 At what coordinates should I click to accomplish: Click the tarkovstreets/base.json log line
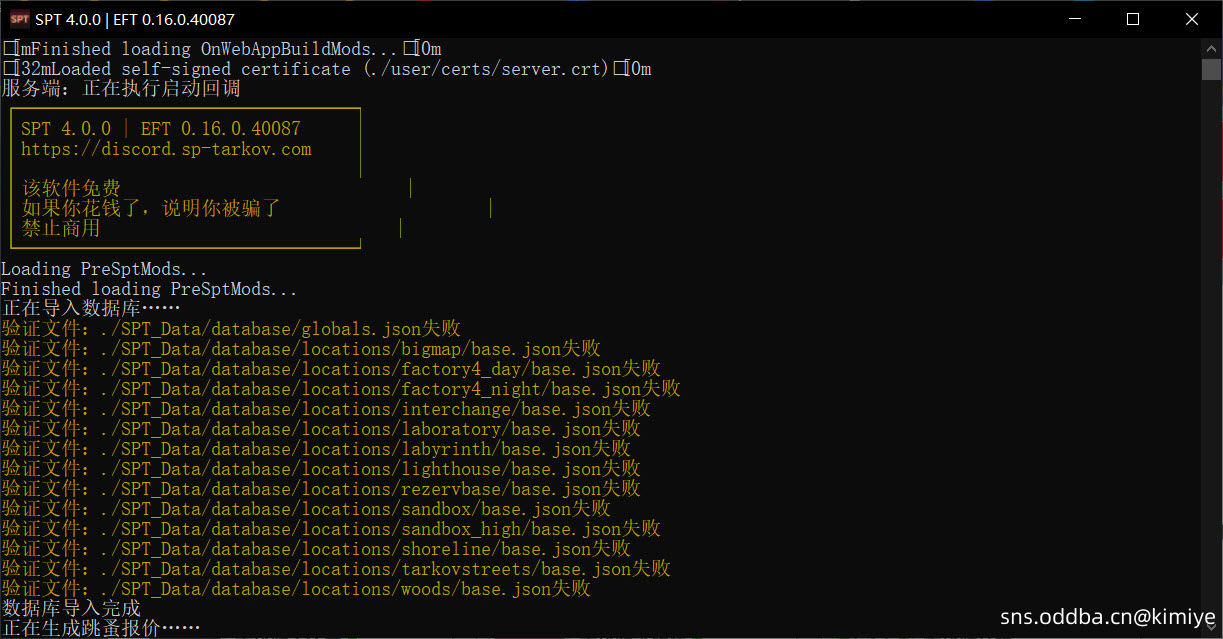coord(335,569)
